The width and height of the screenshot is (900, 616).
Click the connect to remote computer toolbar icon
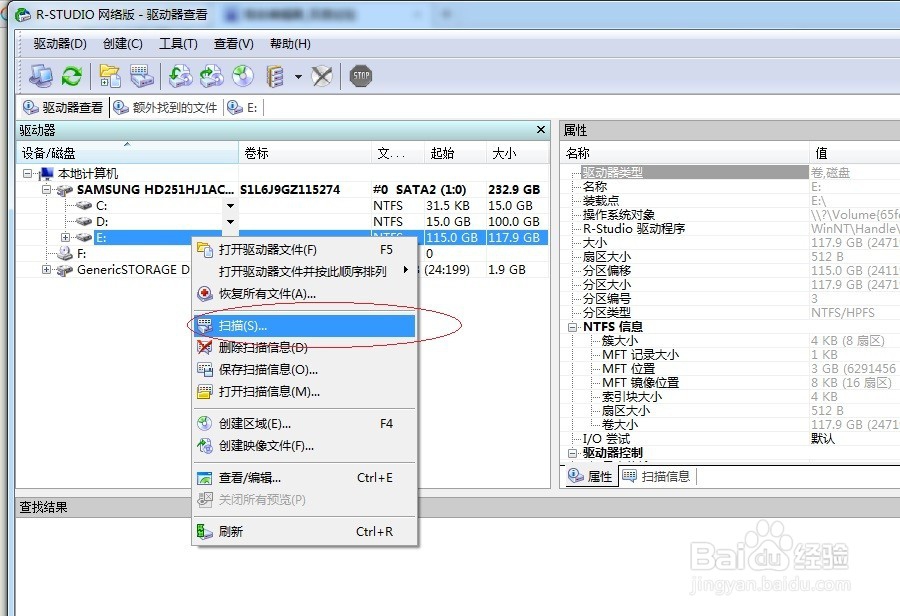(x=41, y=76)
